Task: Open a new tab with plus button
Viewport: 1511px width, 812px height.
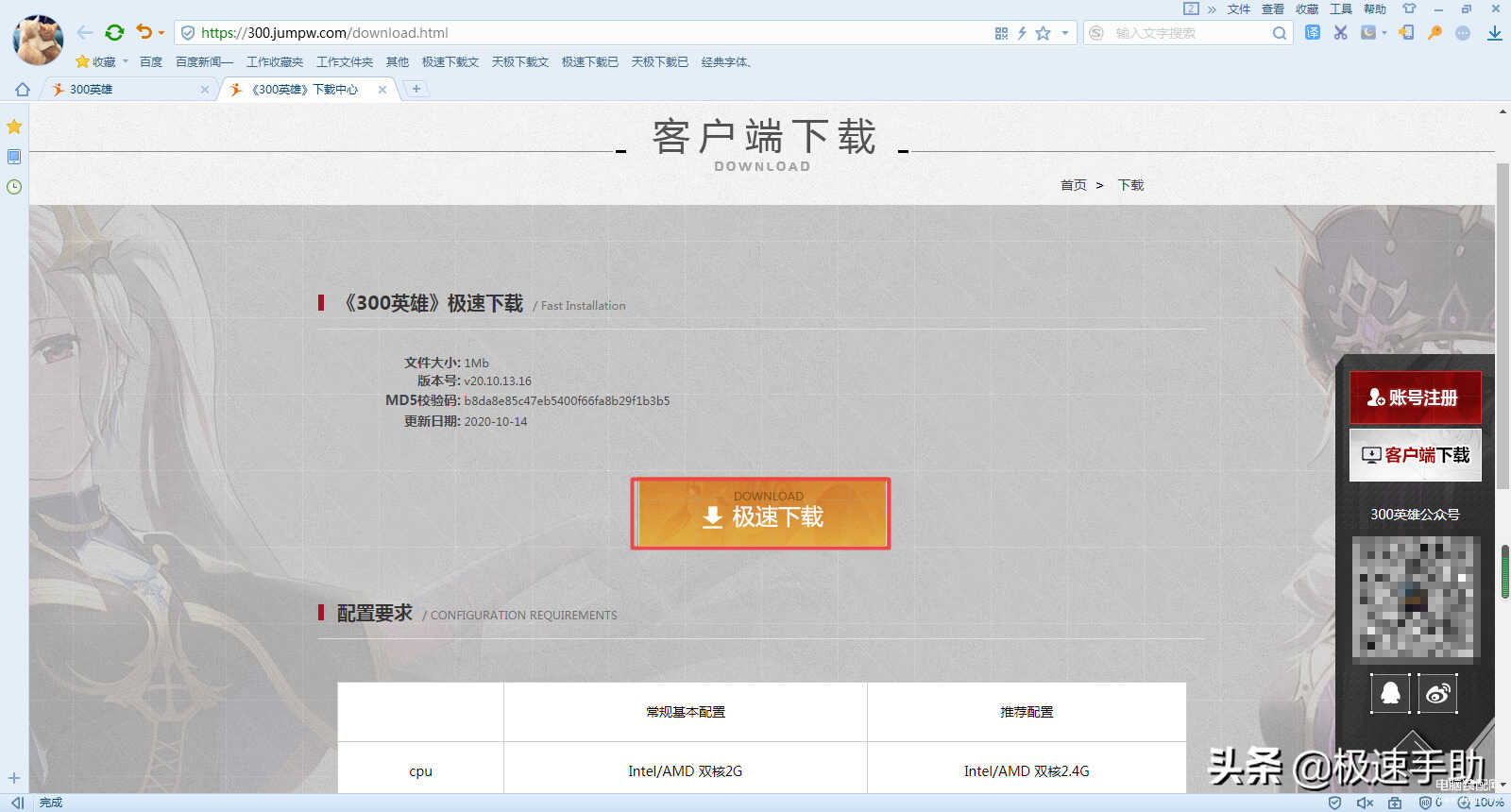Action: [x=416, y=88]
